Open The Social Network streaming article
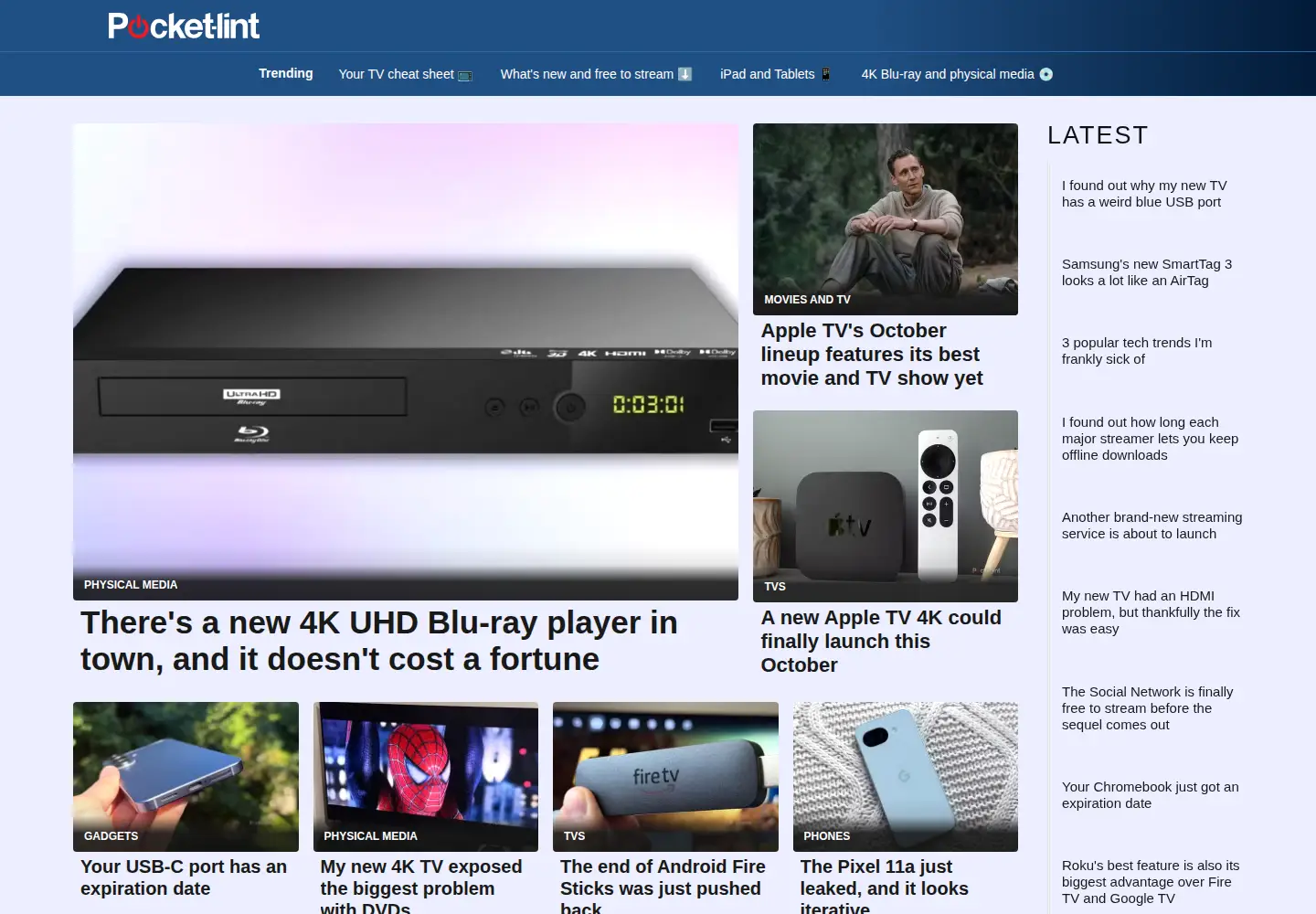 tap(1147, 708)
